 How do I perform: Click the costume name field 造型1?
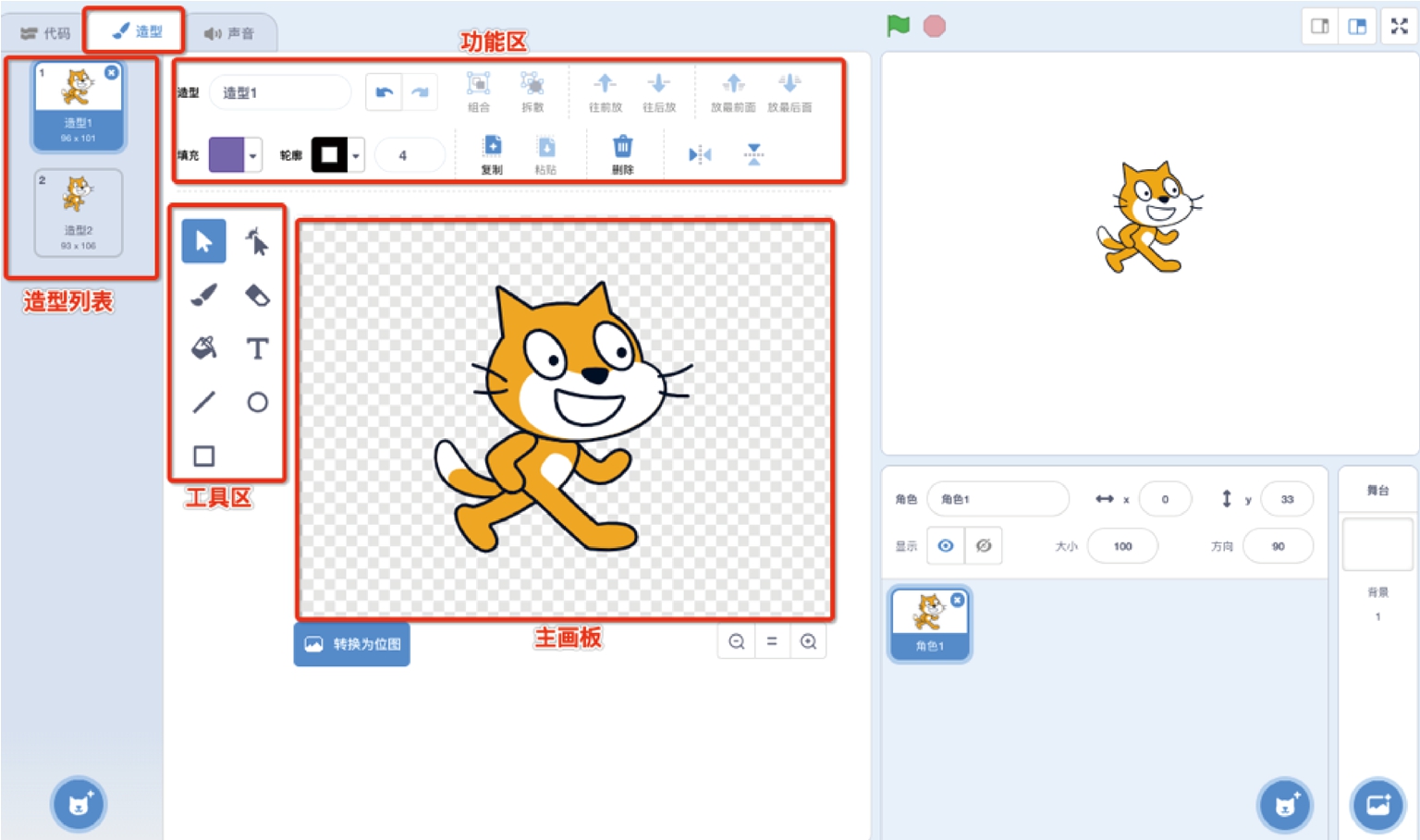pyautogui.click(x=280, y=92)
